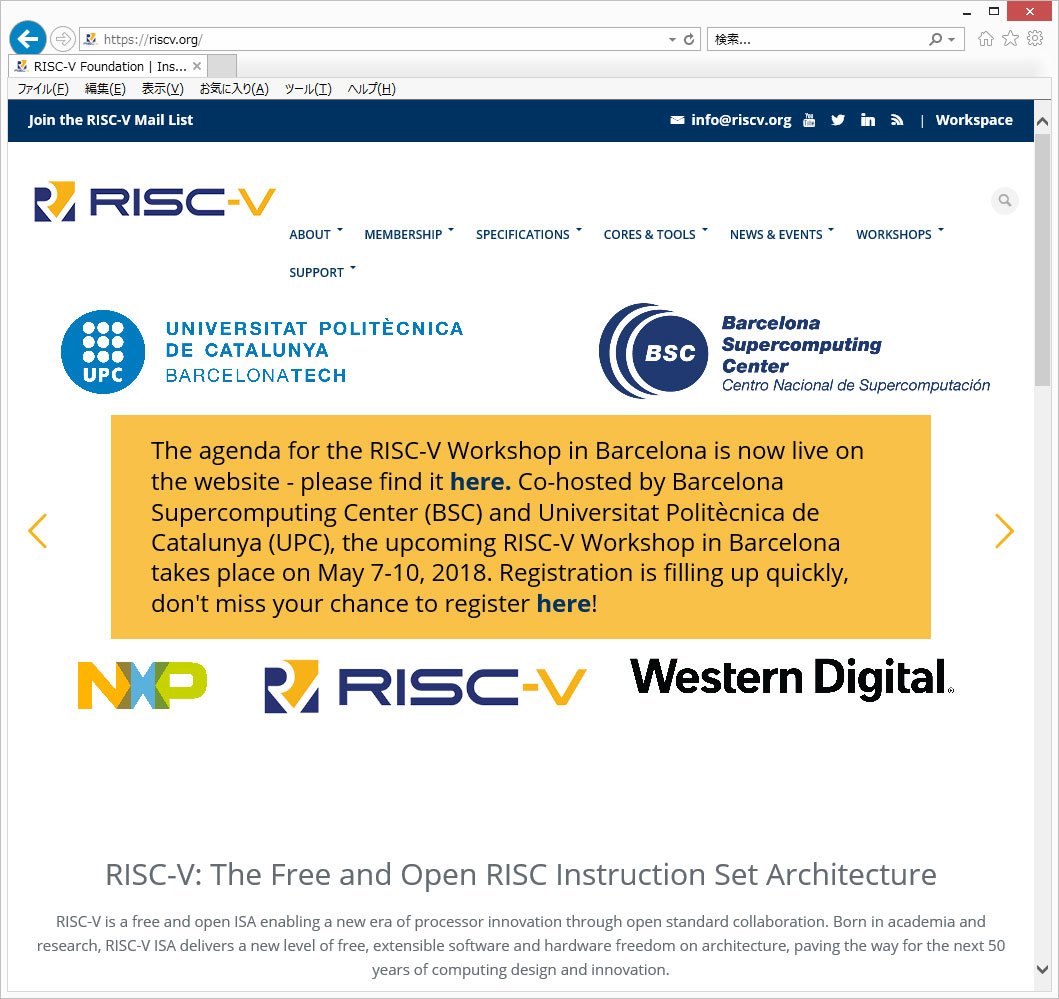Screen dimensions: 1059x999
Task: Click the UPC BarcelonaTech logo
Action: pos(262,351)
